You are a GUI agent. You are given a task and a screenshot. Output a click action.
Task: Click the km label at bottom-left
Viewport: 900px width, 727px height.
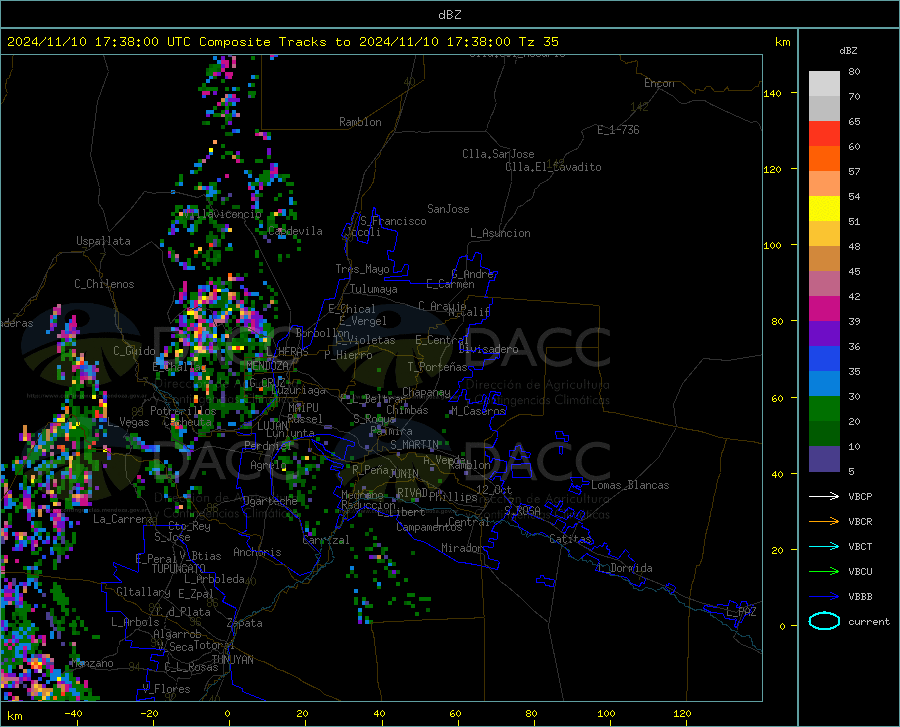click(14, 716)
